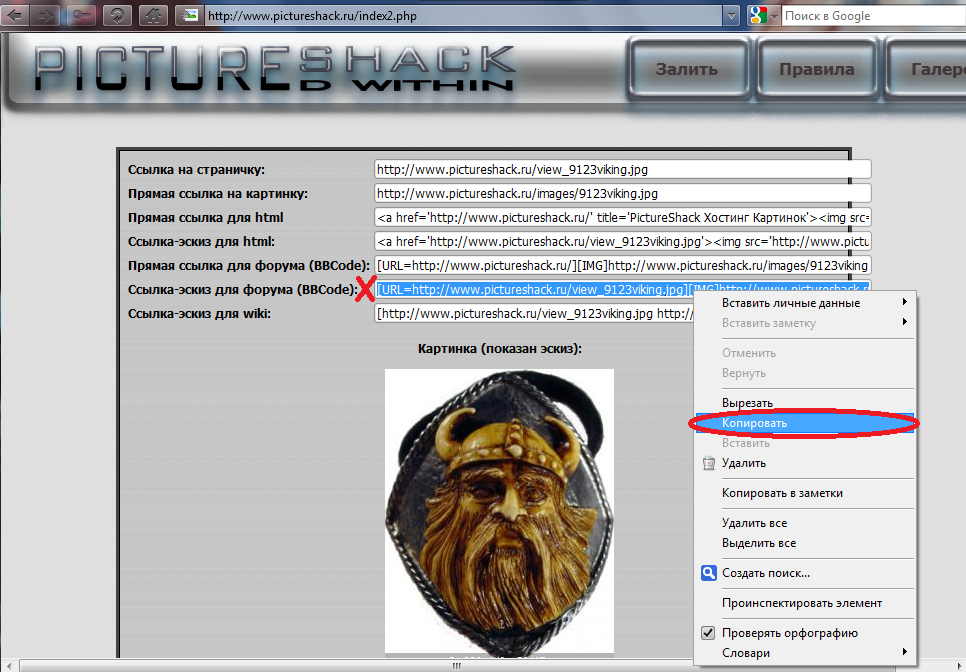Click the browser address bar
966x672 pixels.
click(463, 16)
